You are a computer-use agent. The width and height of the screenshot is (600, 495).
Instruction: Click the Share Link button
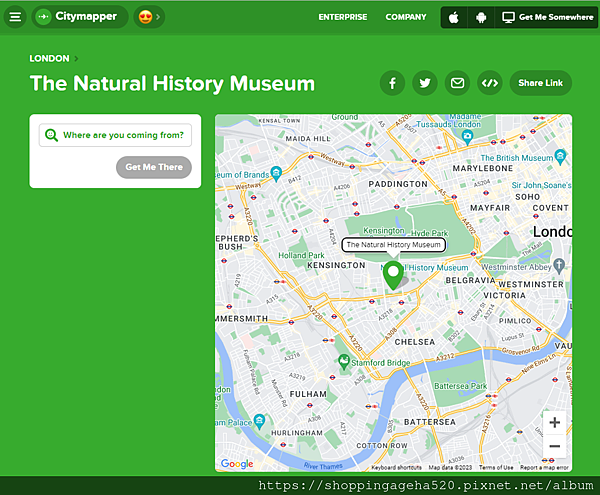point(541,83)
